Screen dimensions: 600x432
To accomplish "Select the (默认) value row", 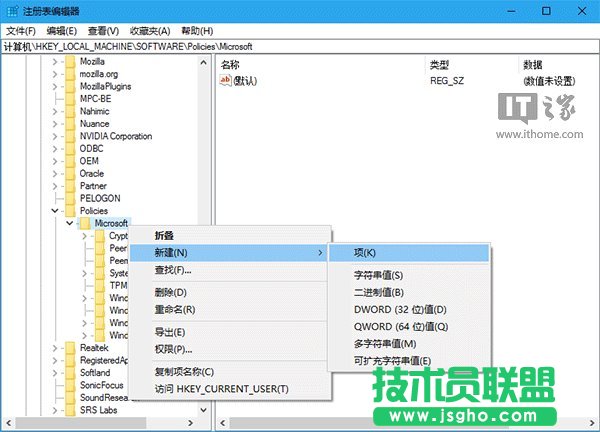I will tap(408, 81).
